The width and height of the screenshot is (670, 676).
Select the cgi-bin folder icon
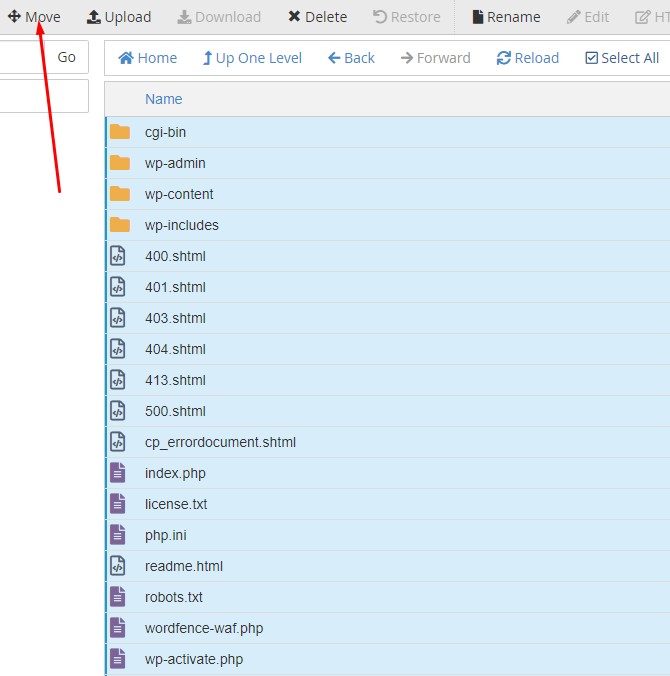coord(120,132)
